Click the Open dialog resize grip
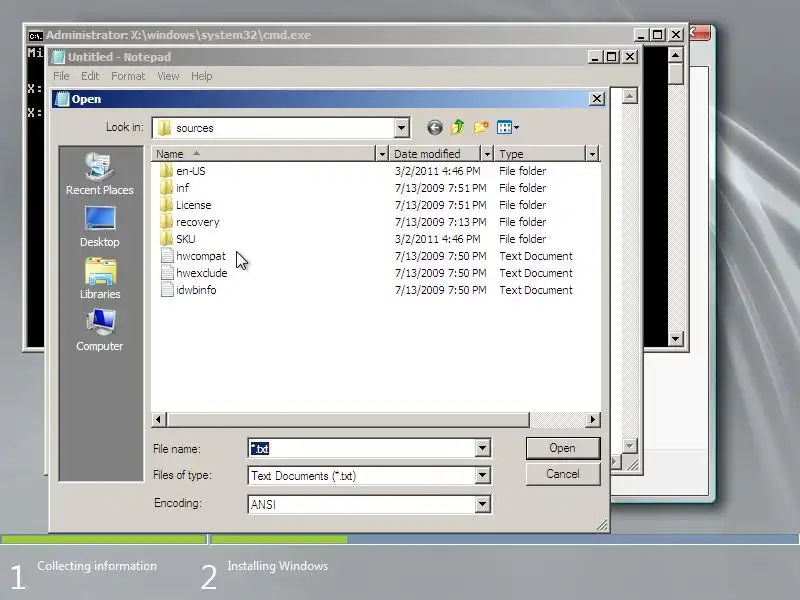This screenshot has width=800, height=600. 602,525
